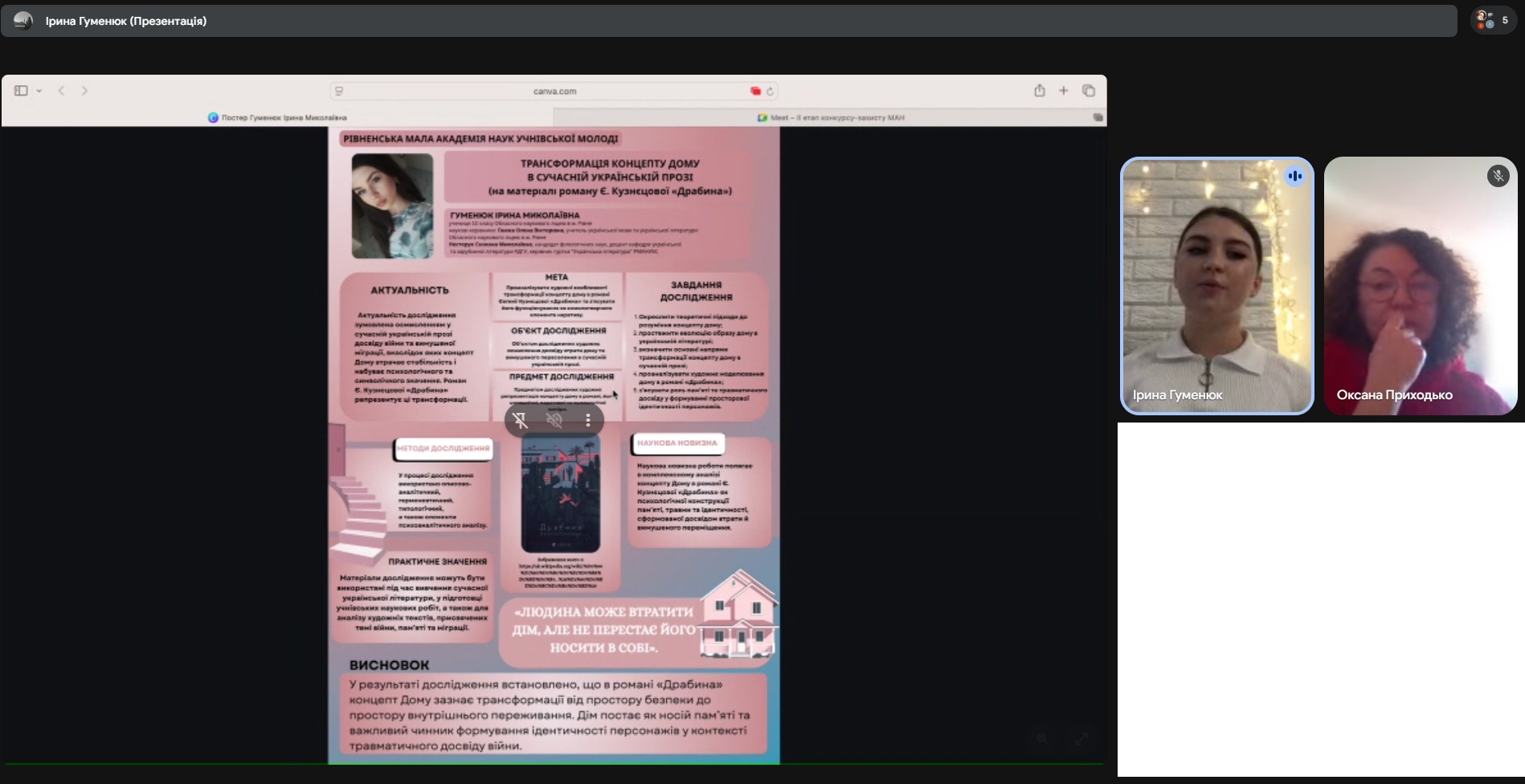Click the Методи дослідження label
The height and width of the screenshot is (784, 1525).
click(x=443, y=448)
